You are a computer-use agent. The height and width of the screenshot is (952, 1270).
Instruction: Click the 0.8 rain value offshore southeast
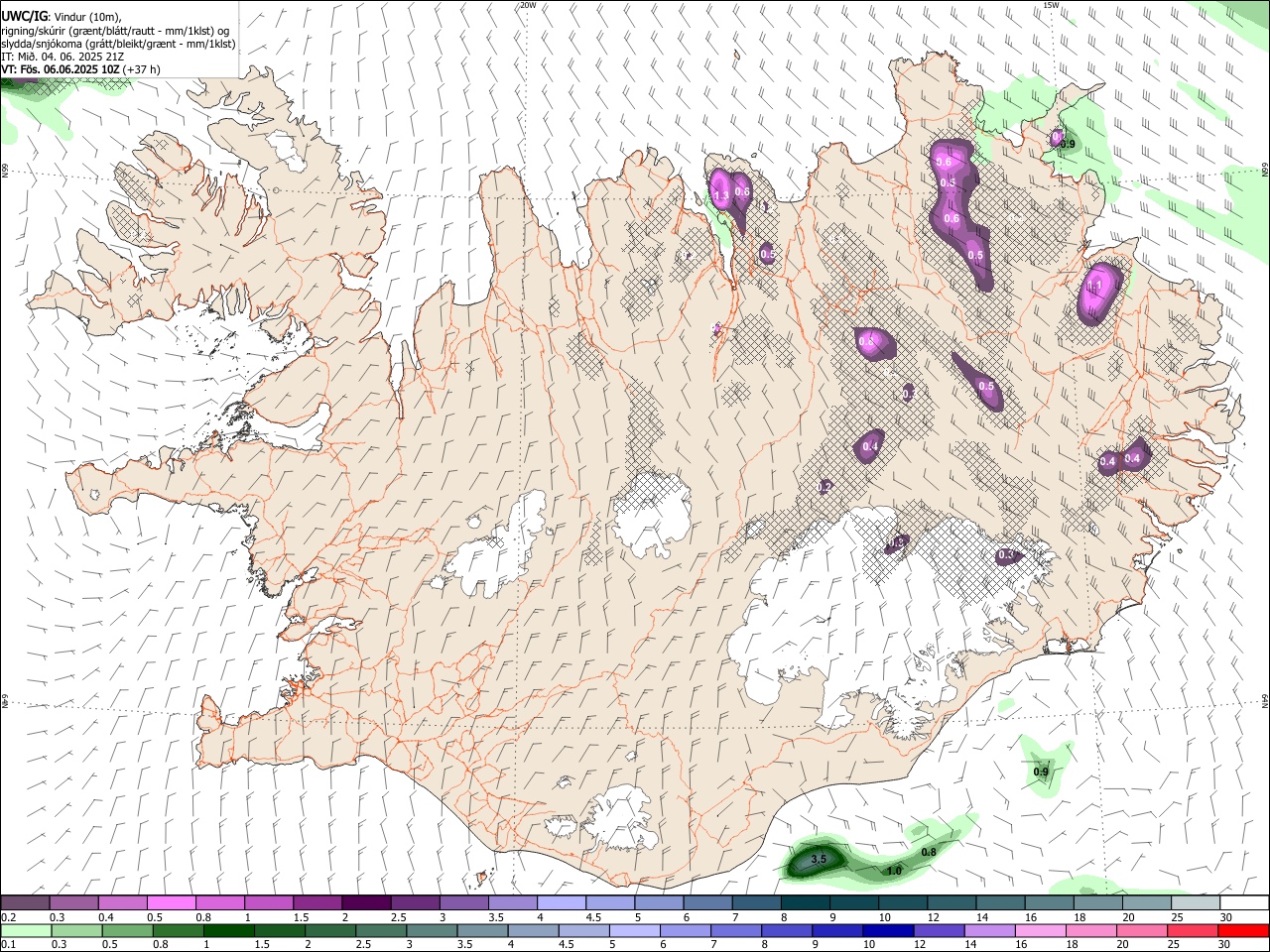coord(930,852)
